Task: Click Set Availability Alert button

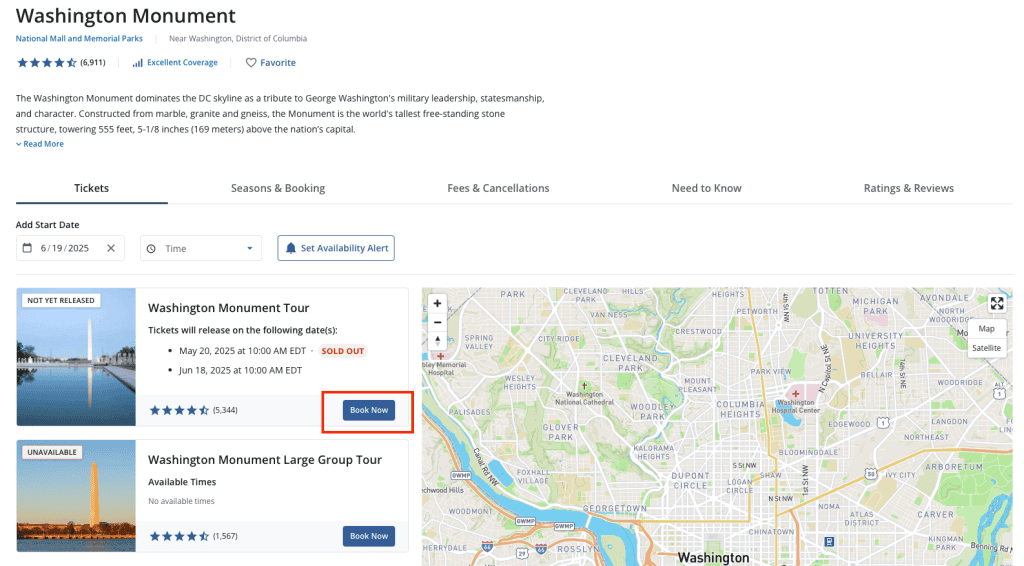Action: pos(336,248)
